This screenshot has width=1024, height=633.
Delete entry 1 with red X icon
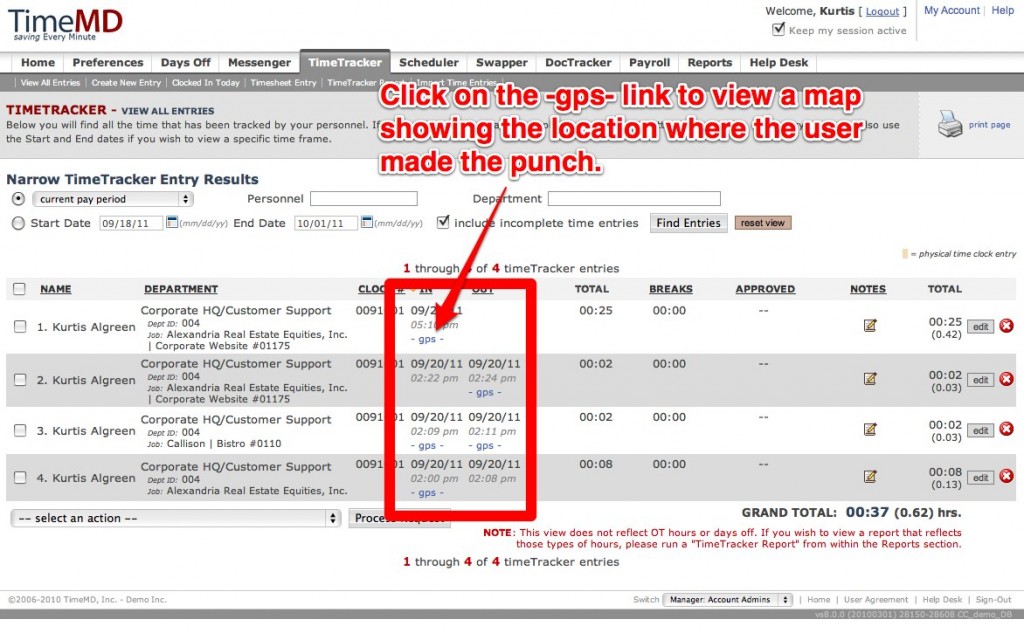point(1006,325)
